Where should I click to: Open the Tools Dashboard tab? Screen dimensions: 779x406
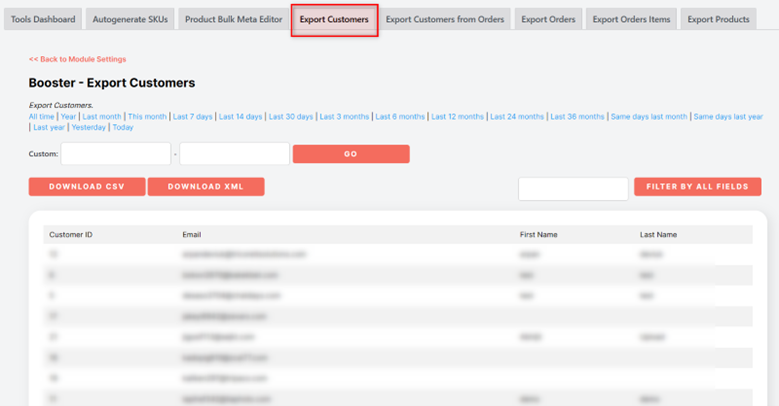(x=43, y=19)
